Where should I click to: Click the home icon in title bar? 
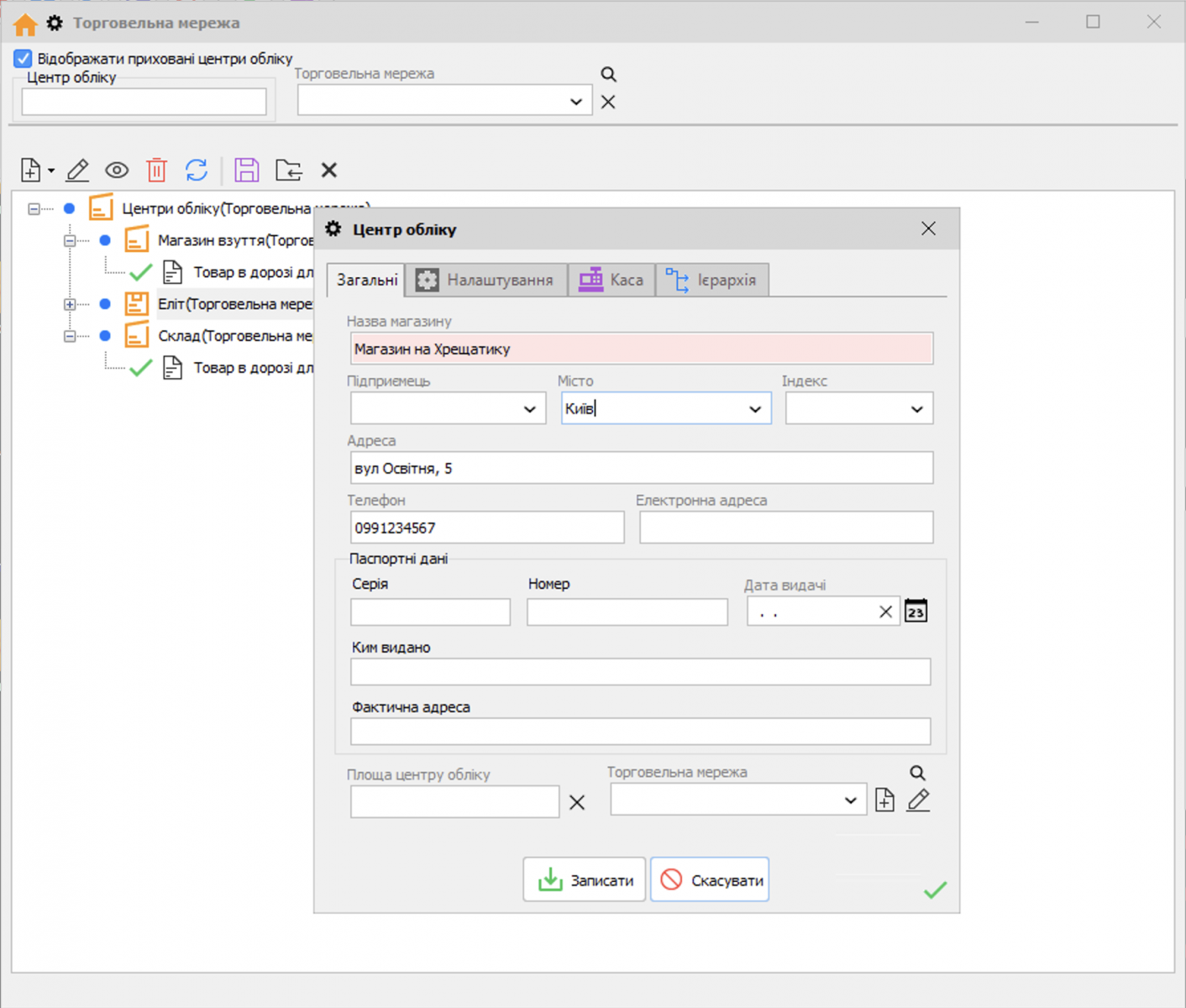25,24
